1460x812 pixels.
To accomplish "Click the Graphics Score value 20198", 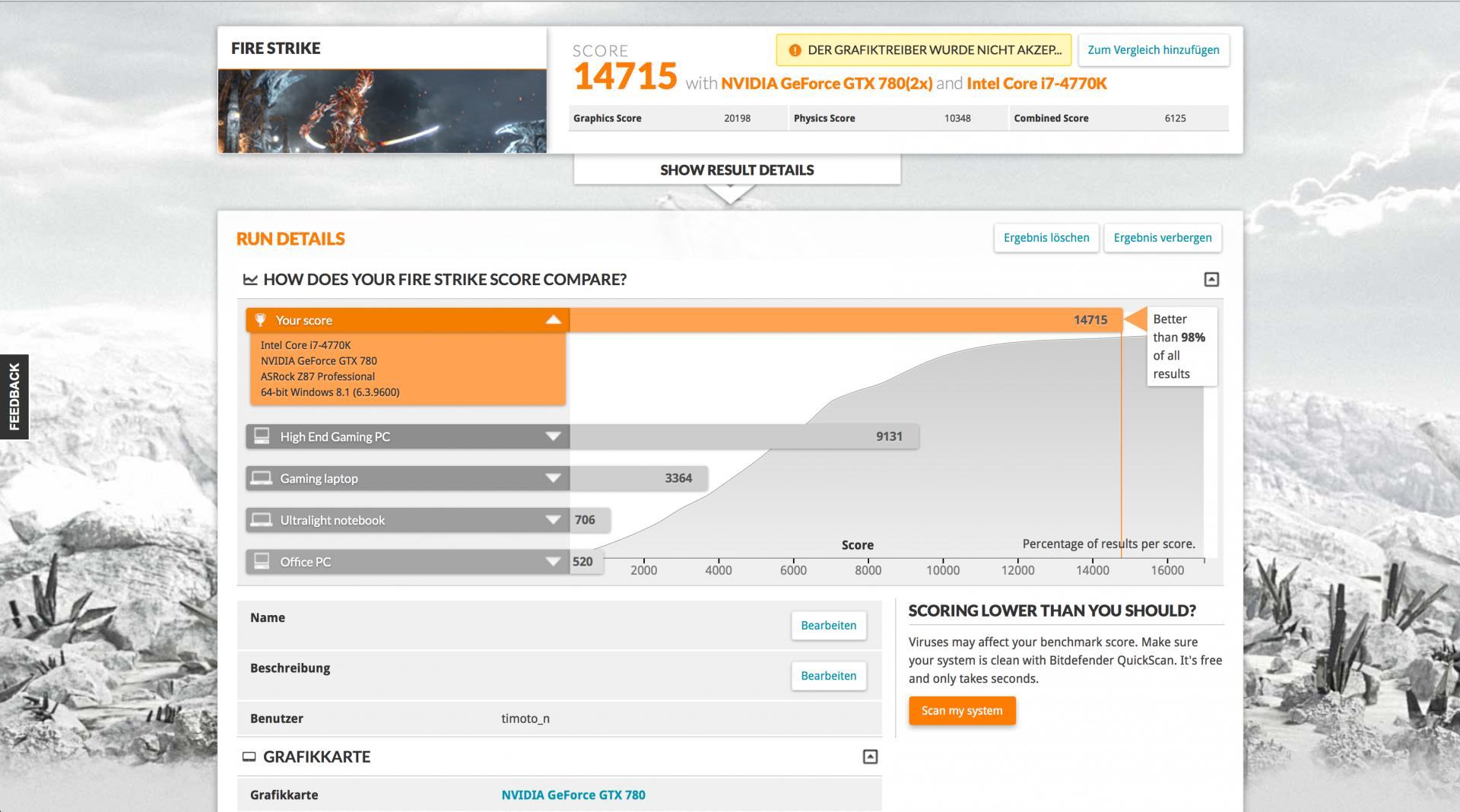I will point(737,118).
